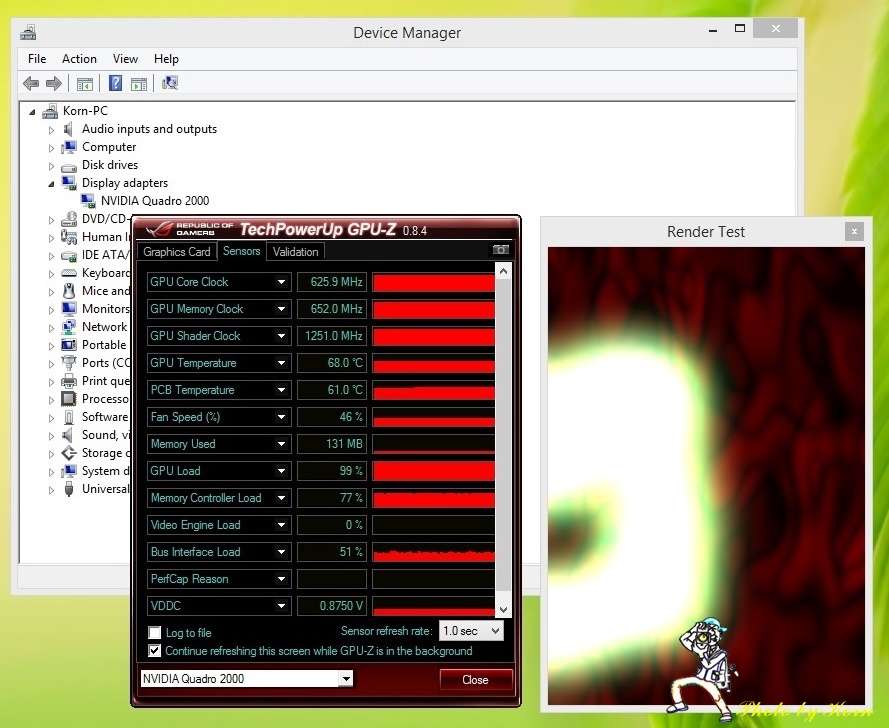Viewport: 889px width, 728px height.
Task: Click the sensors list scroll-down arrow
Action: coord(503,610)
